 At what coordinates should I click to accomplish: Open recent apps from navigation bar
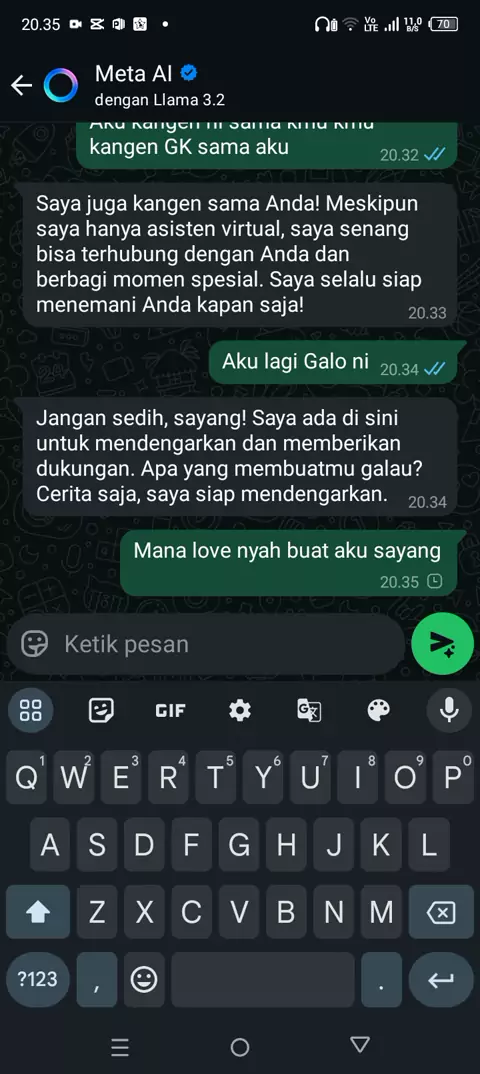coord(120,1046)
